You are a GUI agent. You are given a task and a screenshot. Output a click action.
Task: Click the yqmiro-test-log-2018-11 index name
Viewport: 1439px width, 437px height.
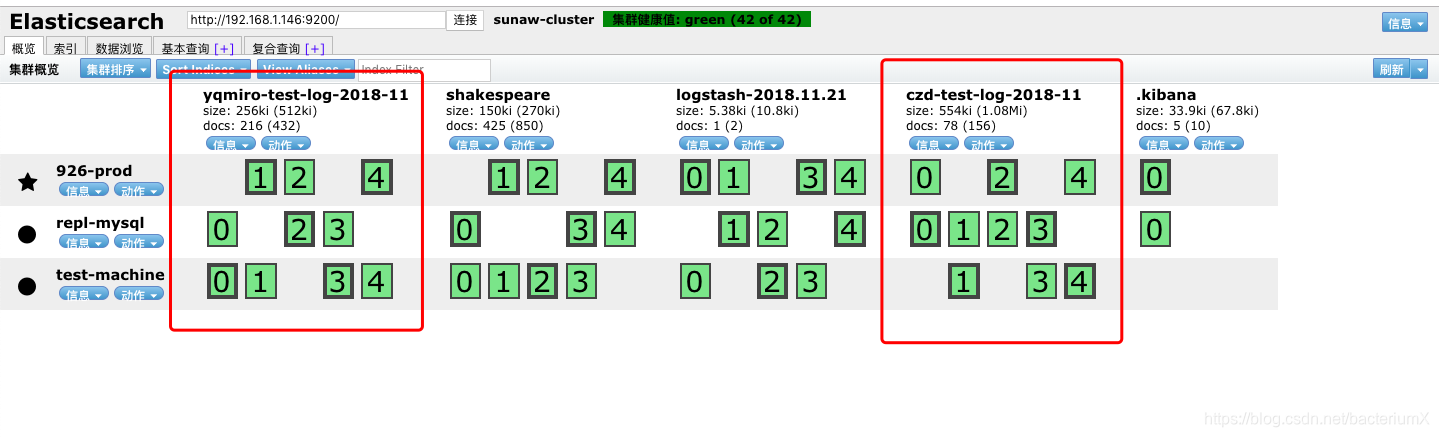click(306, 96)
